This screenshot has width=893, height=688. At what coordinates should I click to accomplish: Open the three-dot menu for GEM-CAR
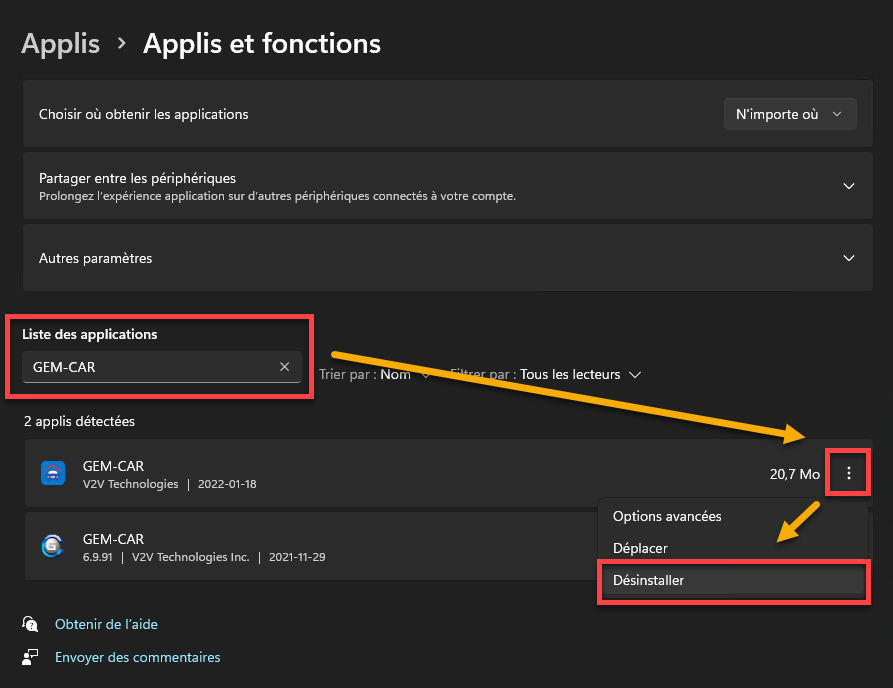coord(849,473)
